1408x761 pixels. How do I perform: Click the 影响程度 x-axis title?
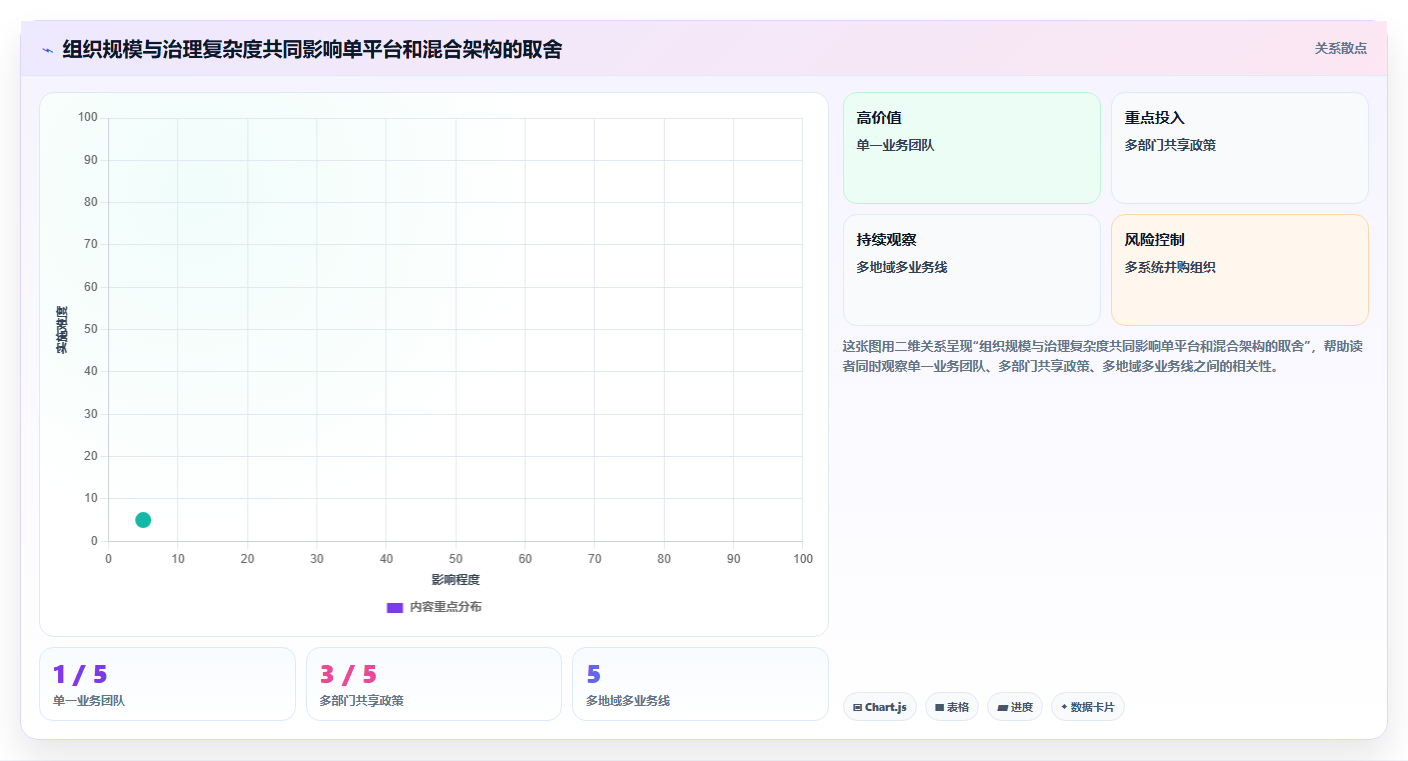(456, 580)
